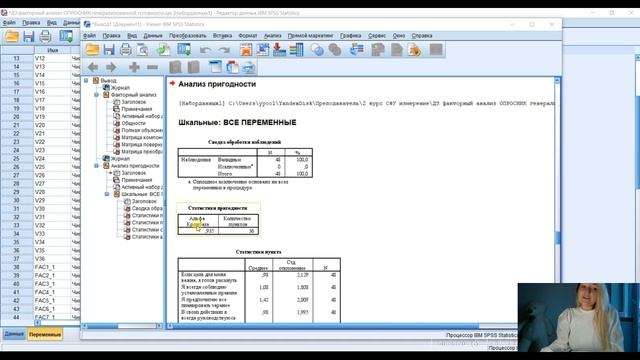
Task: Open the Variables icon with colored rows
Action: [x=296, y=50]
